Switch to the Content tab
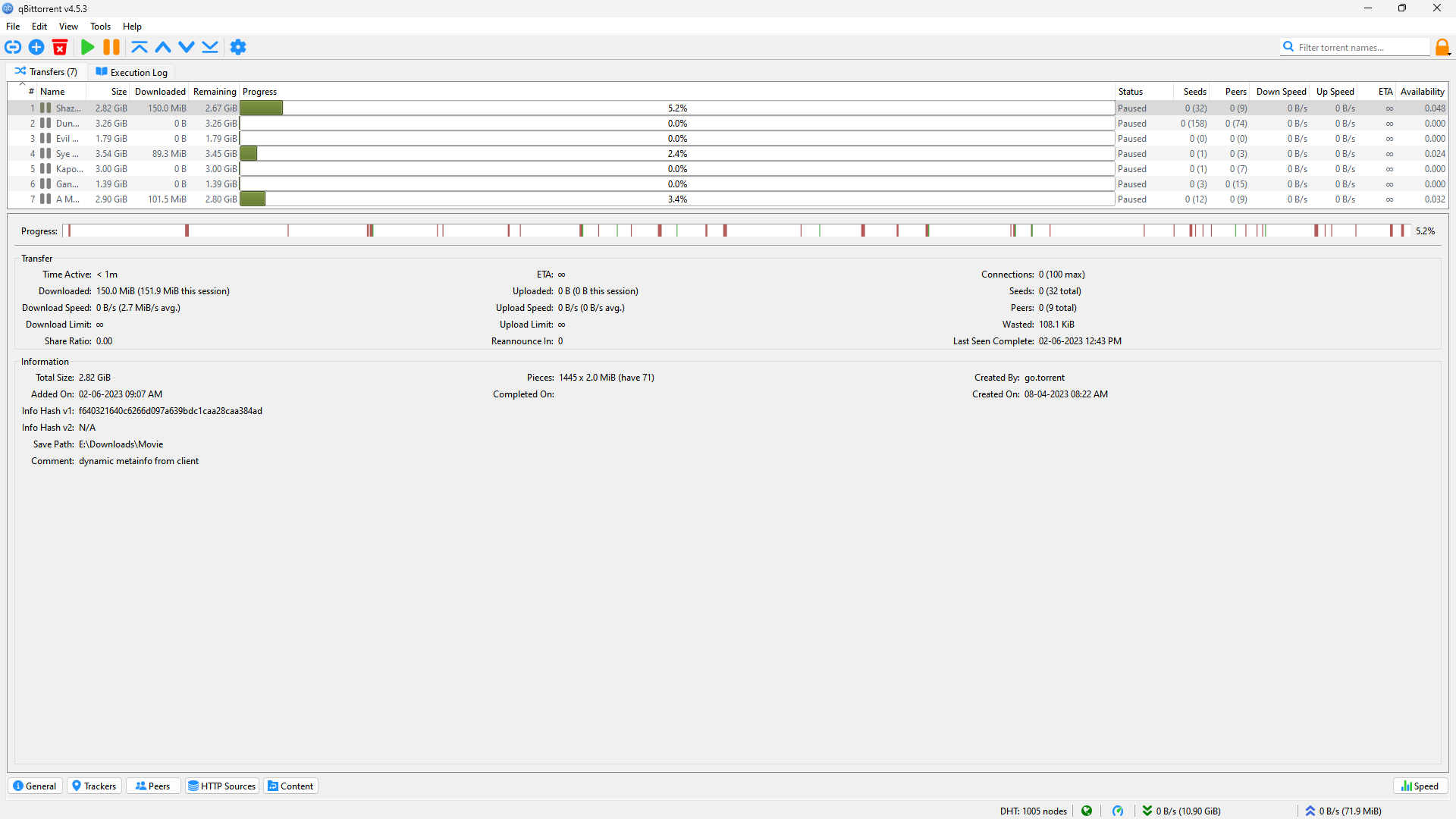This screenshot has height=819, width=1456. coord(290,786)
